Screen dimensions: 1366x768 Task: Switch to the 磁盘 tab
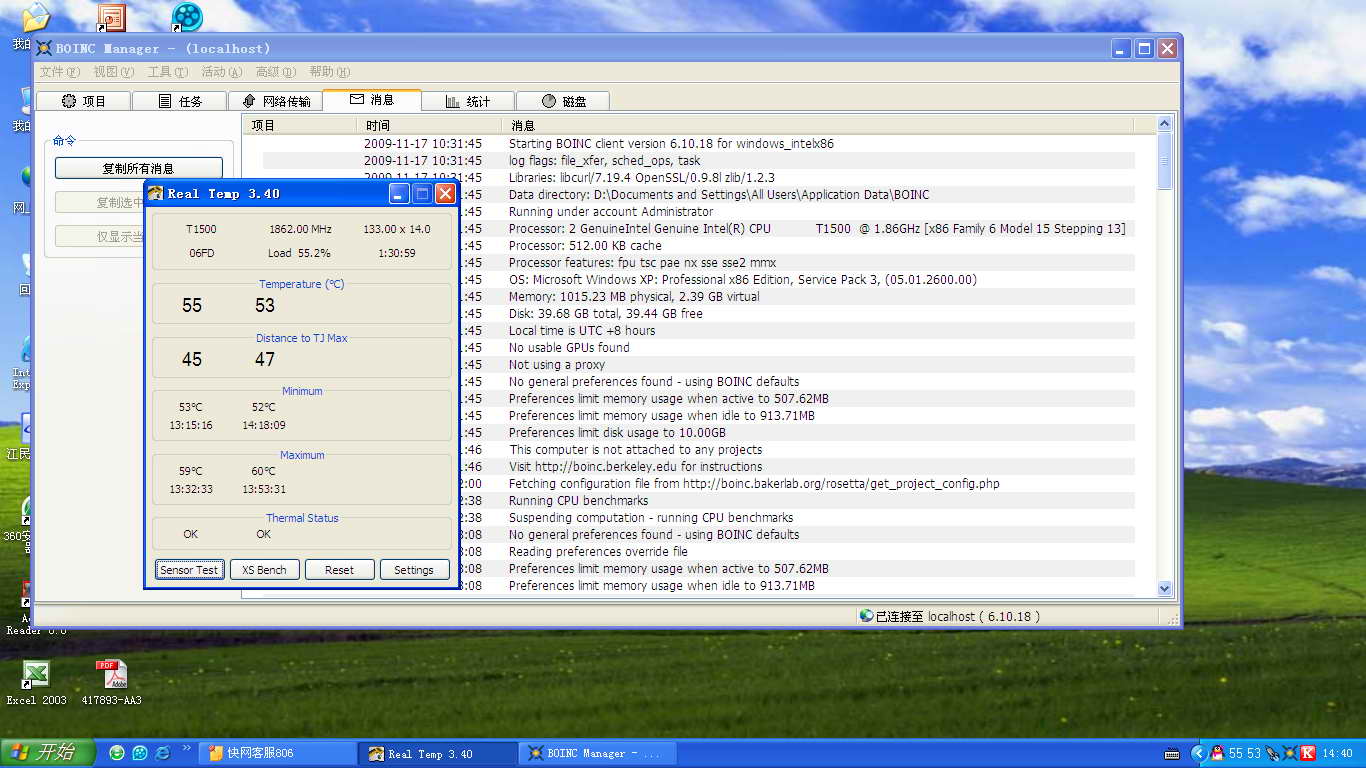click(563, 101)
